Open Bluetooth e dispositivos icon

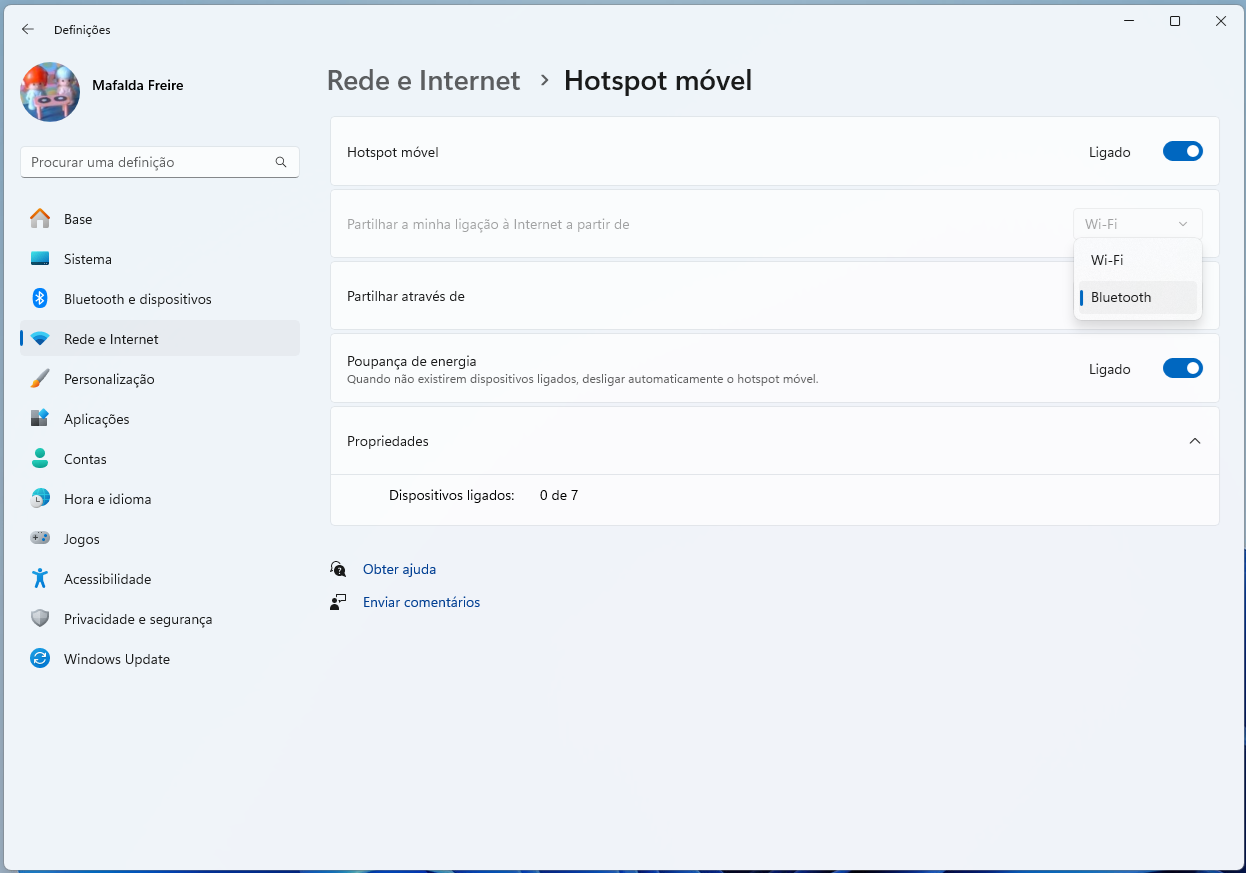pos(40,299)
